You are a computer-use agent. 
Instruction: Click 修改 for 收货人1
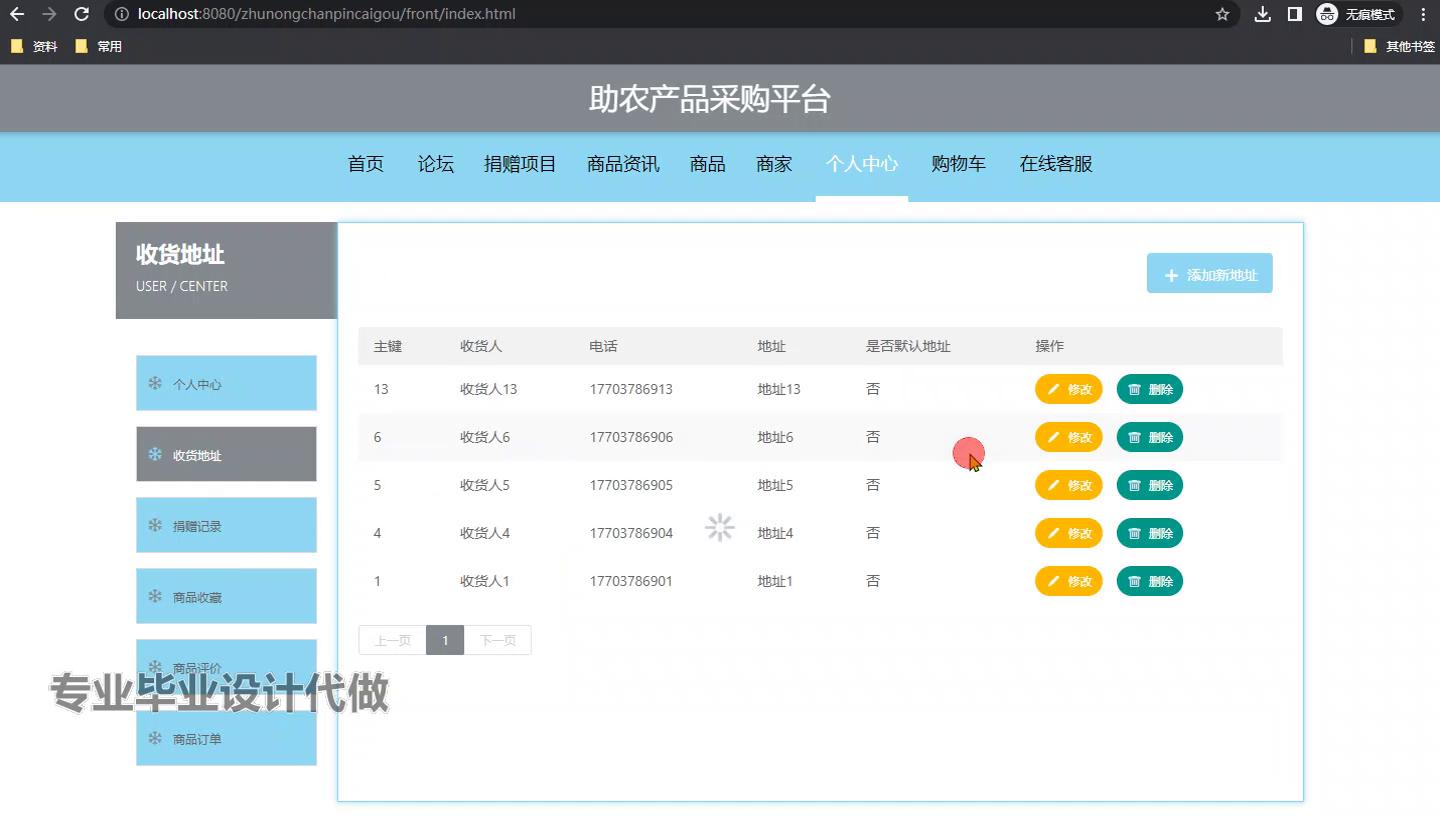1068,581
